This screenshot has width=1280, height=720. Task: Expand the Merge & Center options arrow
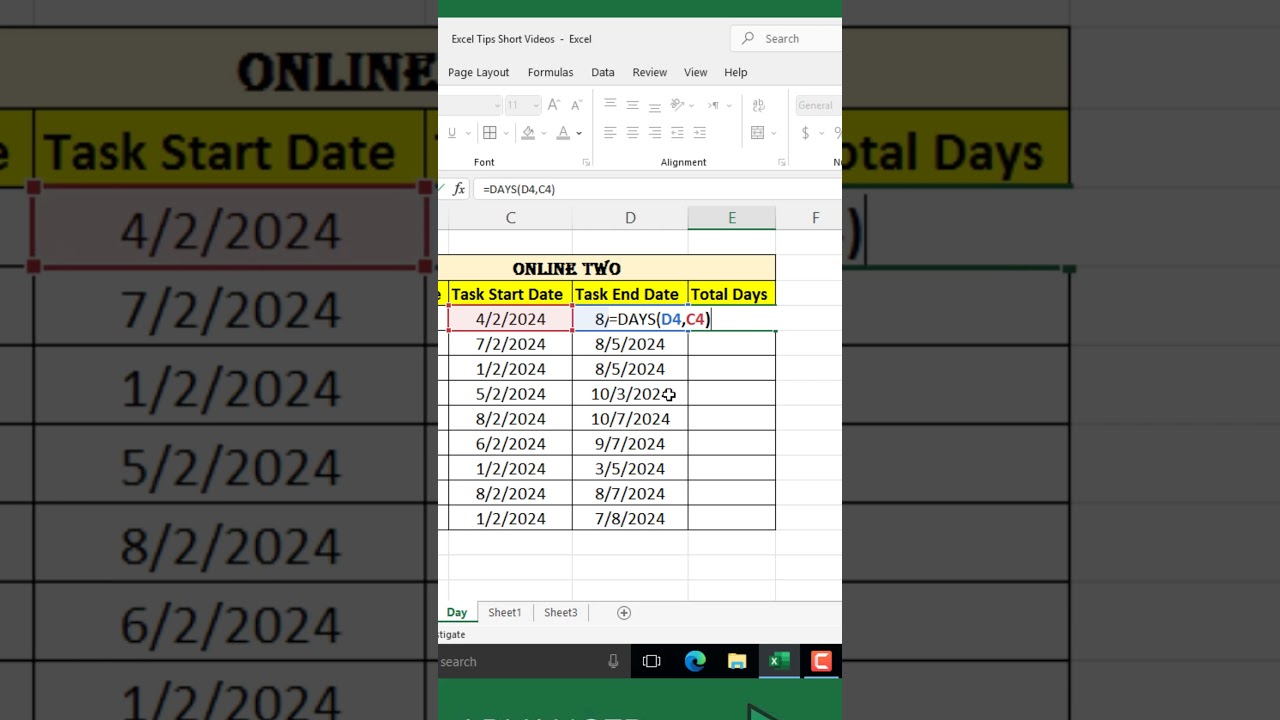[773, 133]
